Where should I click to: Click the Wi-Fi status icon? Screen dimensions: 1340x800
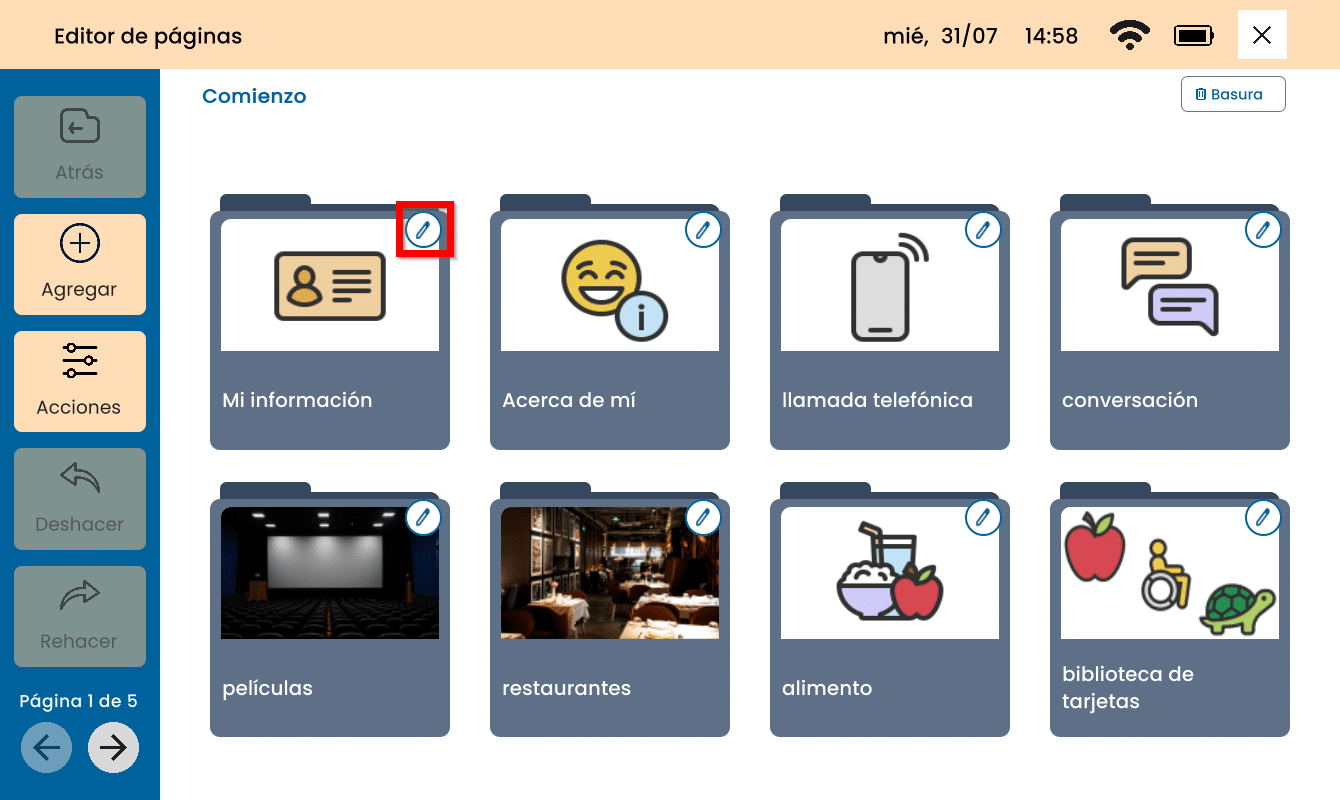click(x=1129, y=36)
